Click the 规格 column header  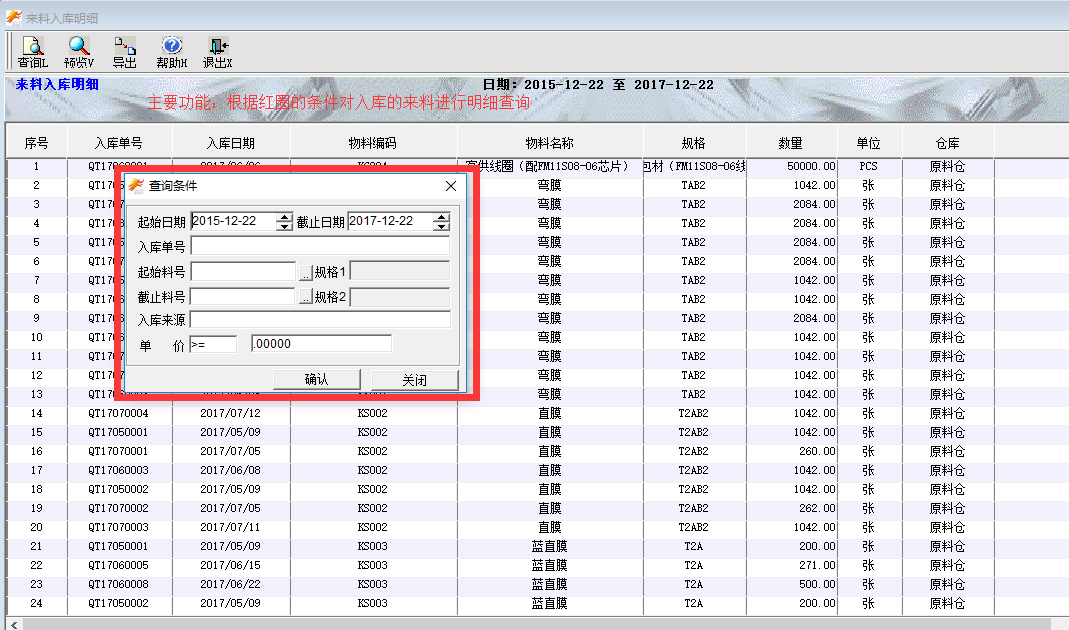pos(693,142)
